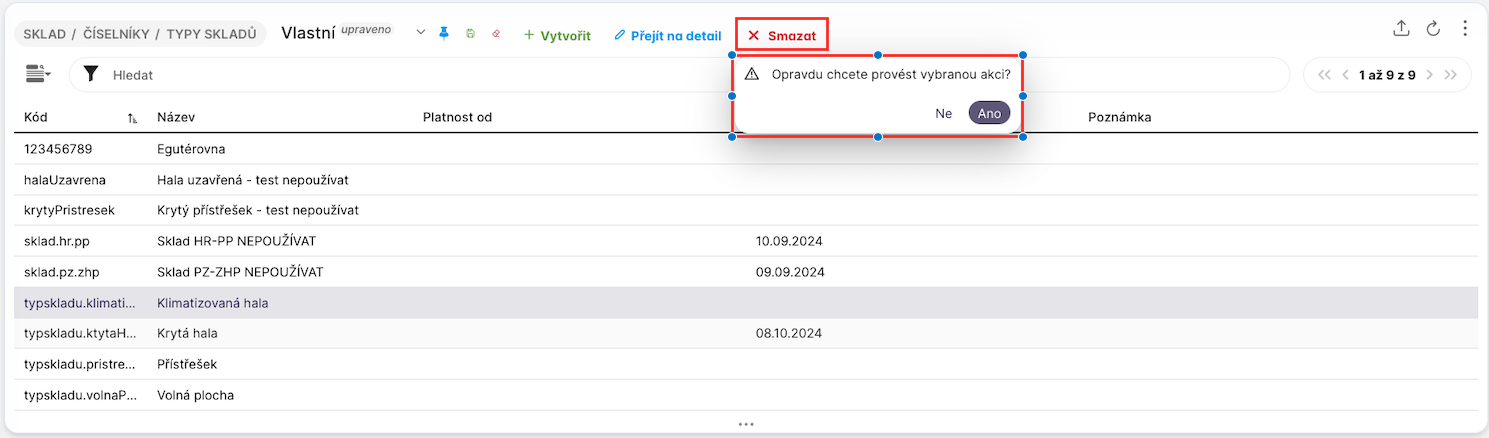Expand the Vlastní view dropdown chevron
This screenshot has width=1489, height=438.
pos(420,33)
